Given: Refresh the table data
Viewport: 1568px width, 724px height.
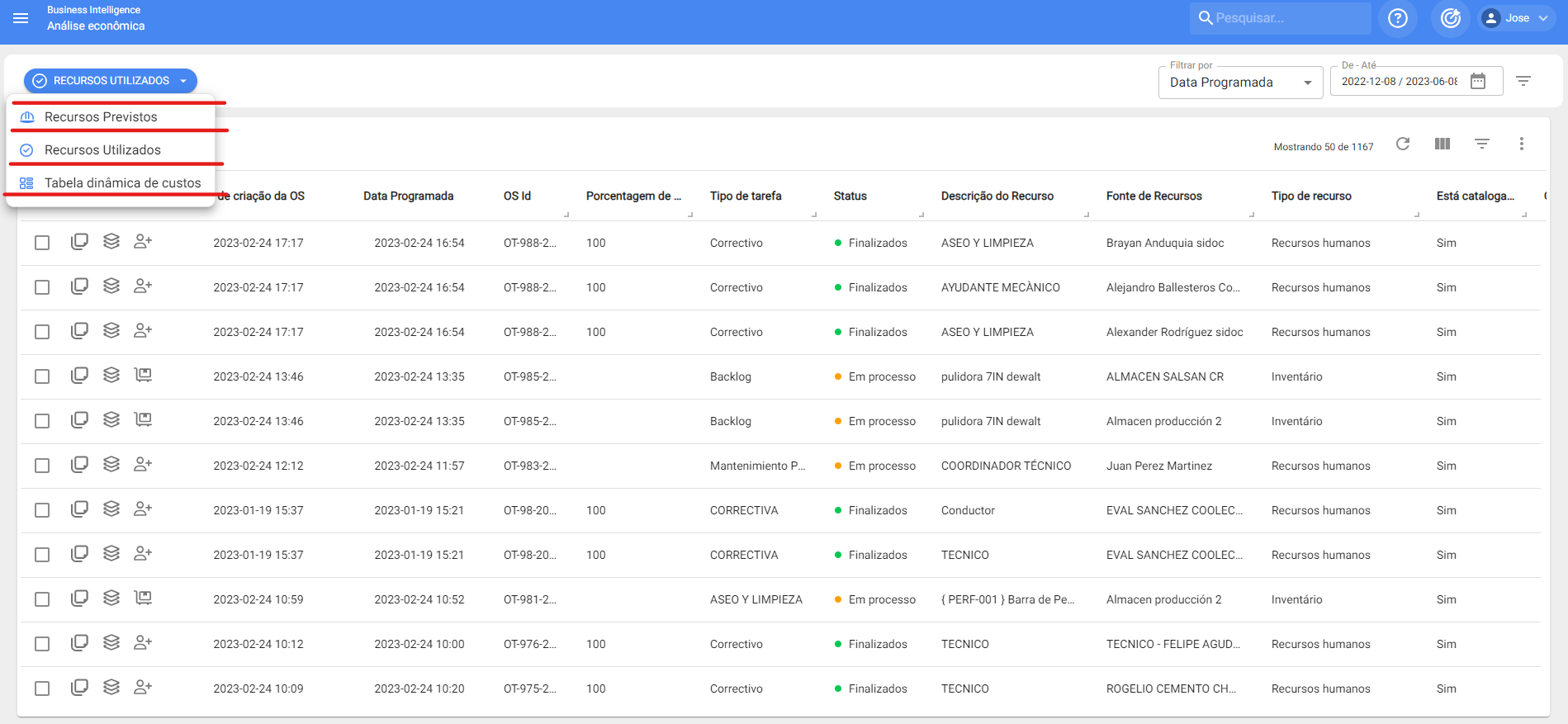Looking at the screenshot, I should click(1403, 144).
